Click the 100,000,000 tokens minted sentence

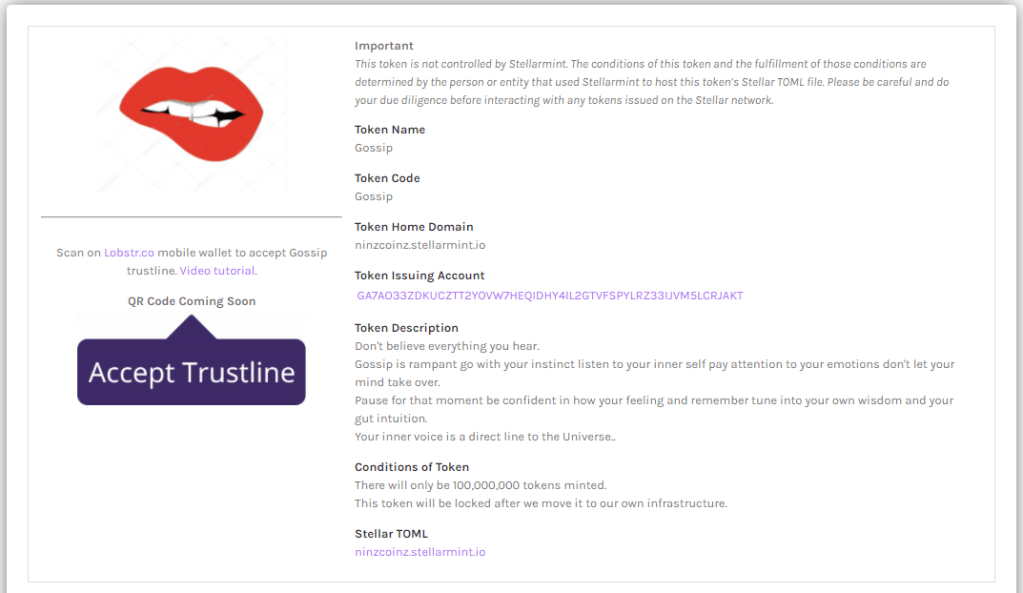click(x=480, y=485)
